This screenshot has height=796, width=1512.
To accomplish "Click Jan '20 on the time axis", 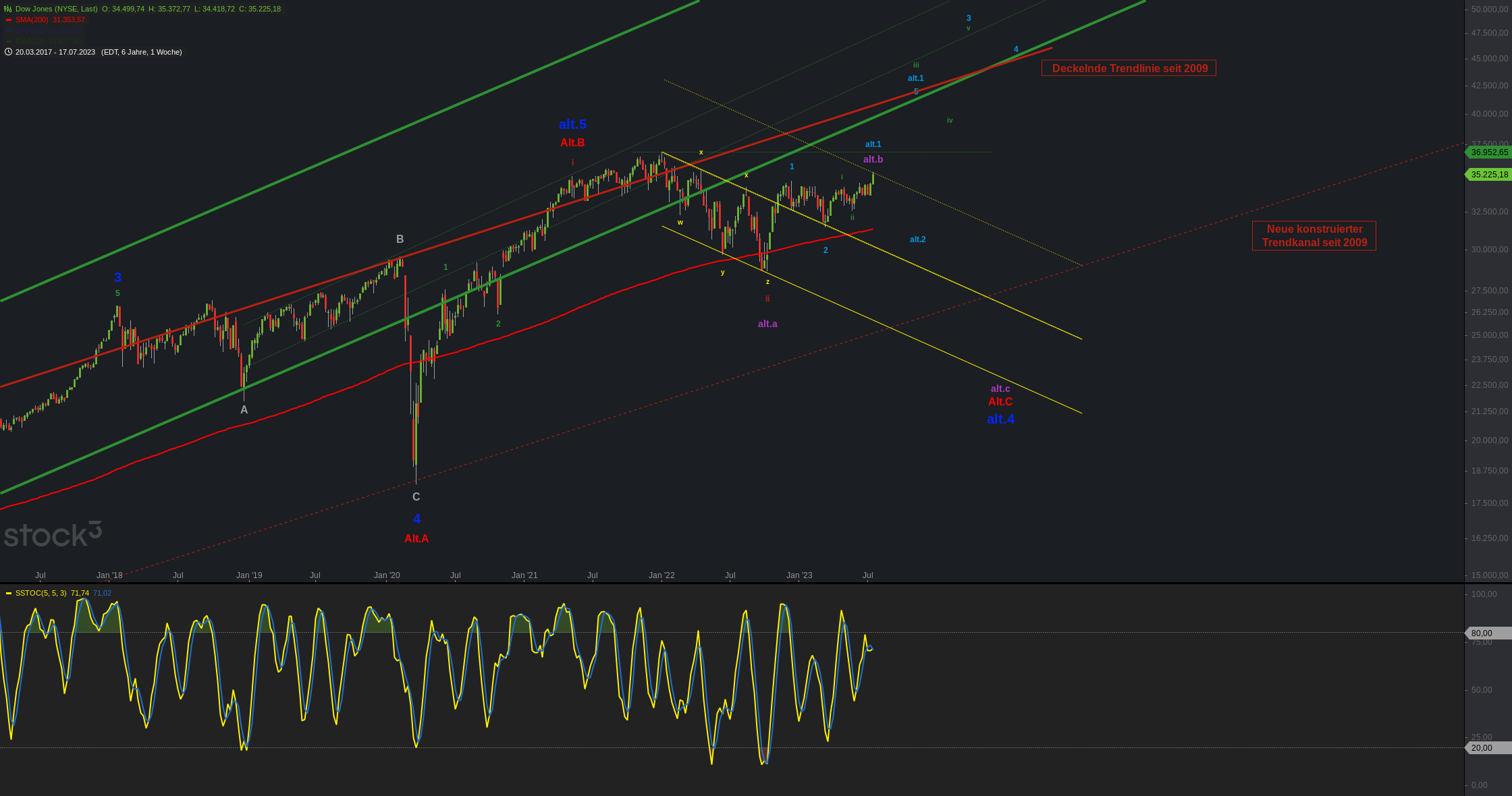I will pos(387,575).
